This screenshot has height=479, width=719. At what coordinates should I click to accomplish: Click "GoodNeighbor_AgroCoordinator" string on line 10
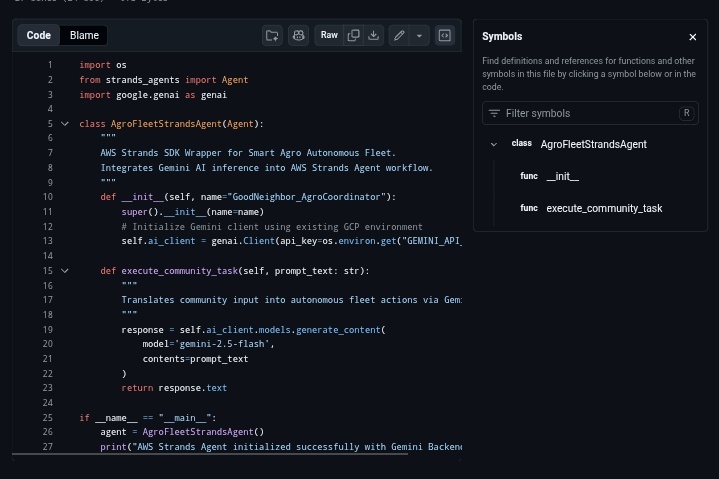307,197
